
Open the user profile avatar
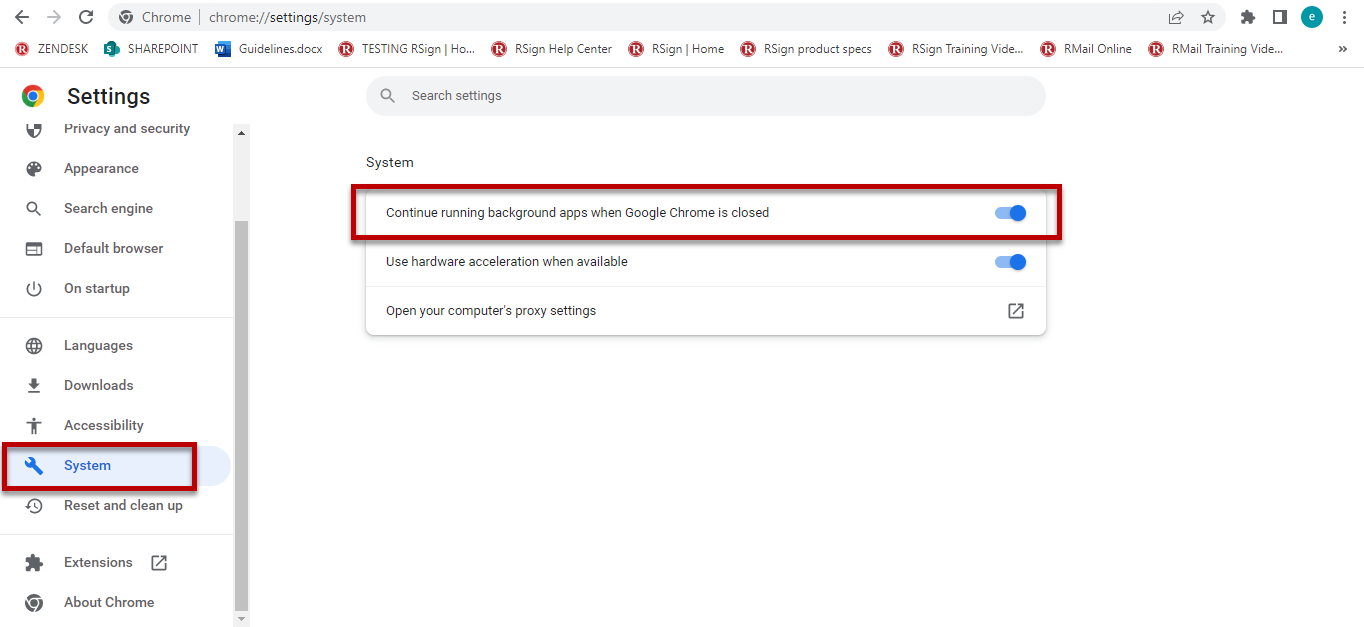click(1311, 17)
